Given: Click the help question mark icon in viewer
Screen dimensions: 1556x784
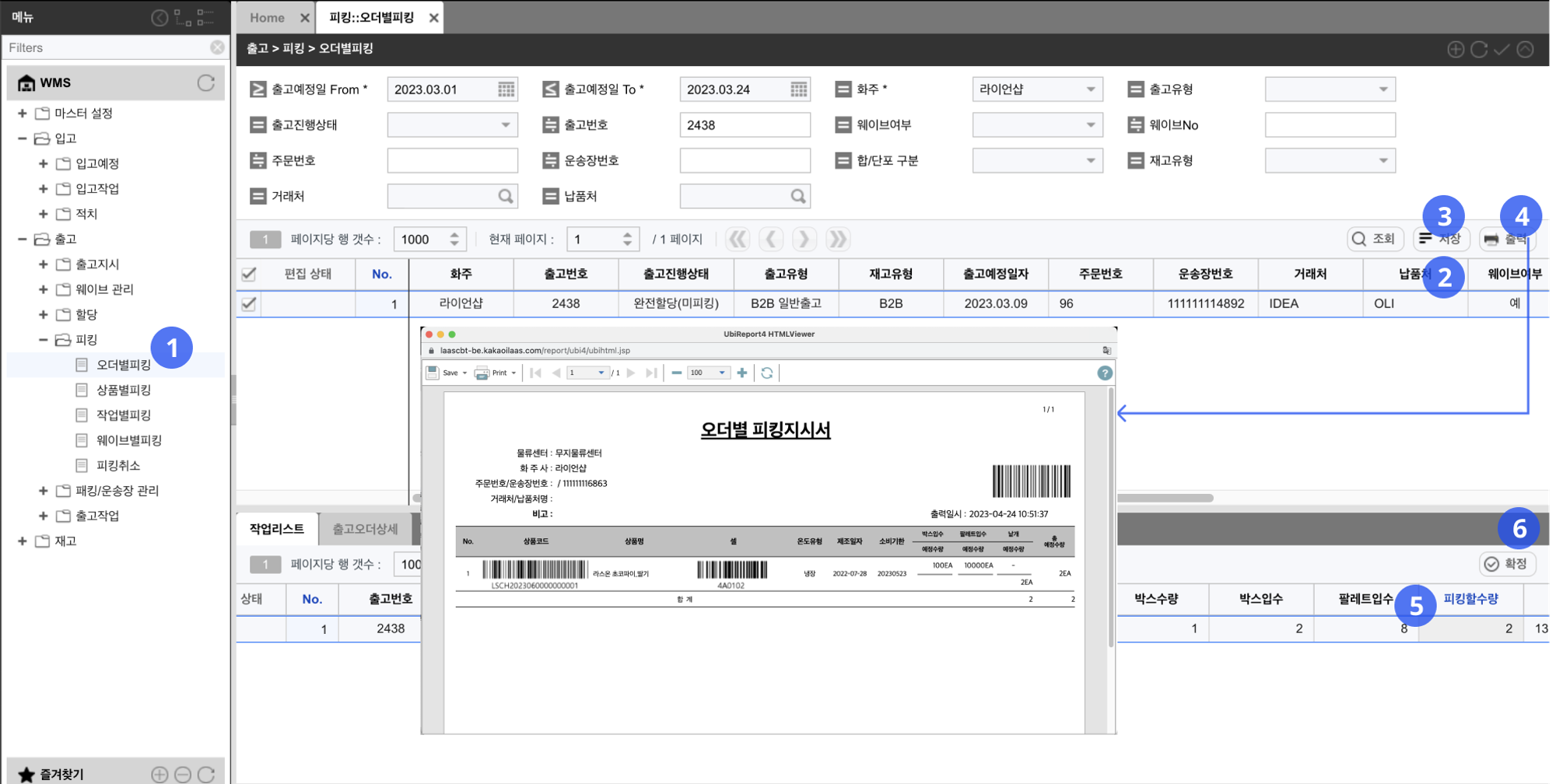Looking at the screenshot, I should coord(1104,373).
